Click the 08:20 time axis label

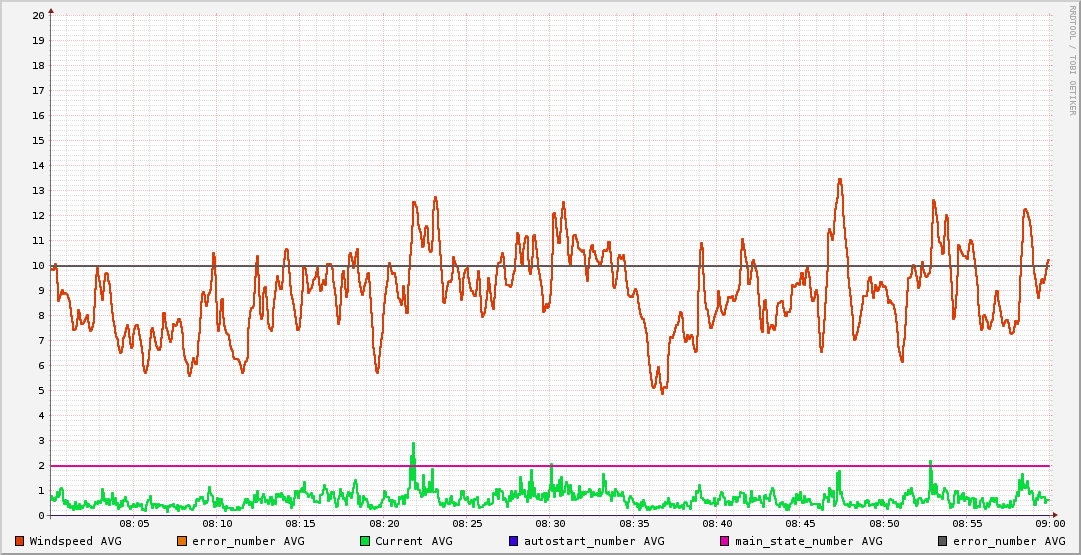click(384, 524)
